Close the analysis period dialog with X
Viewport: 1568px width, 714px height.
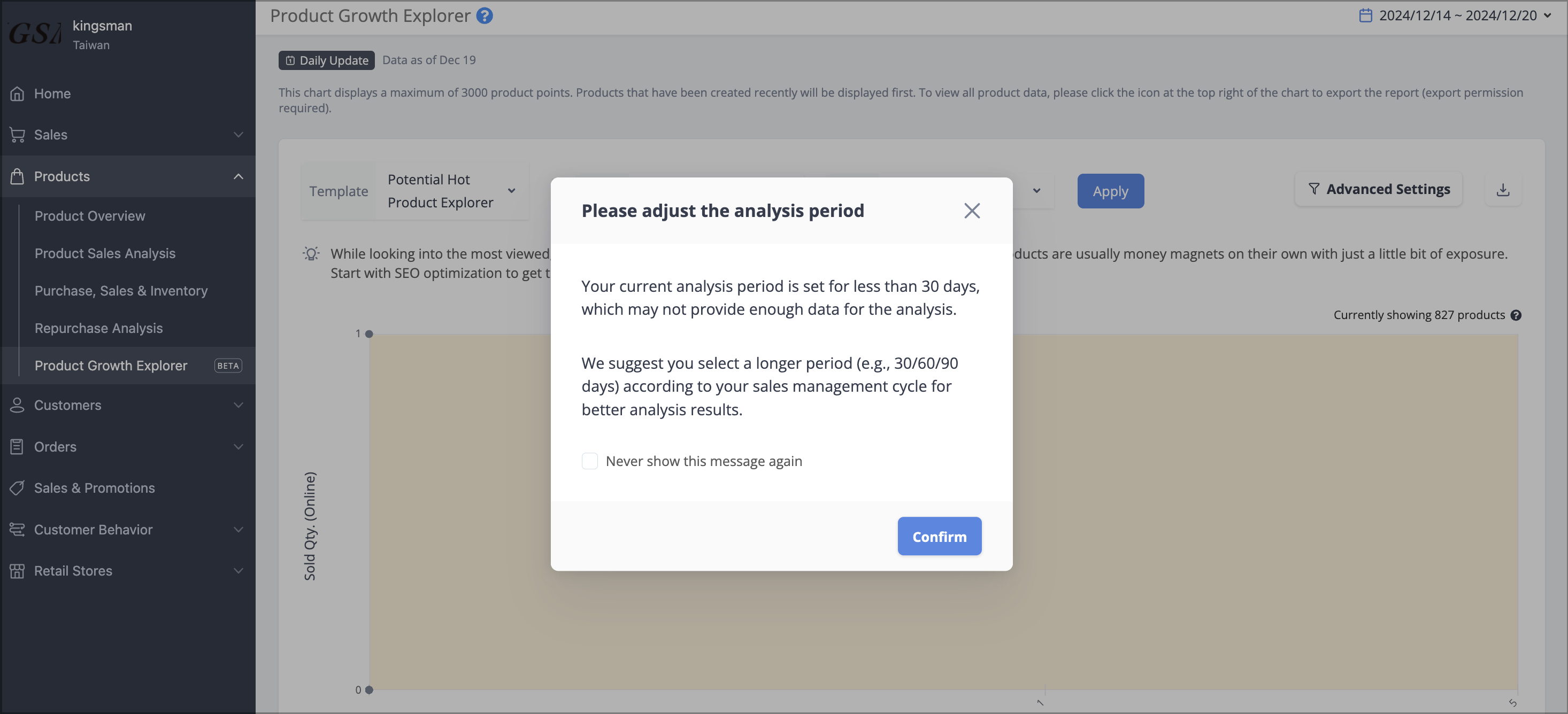(972, 211)
